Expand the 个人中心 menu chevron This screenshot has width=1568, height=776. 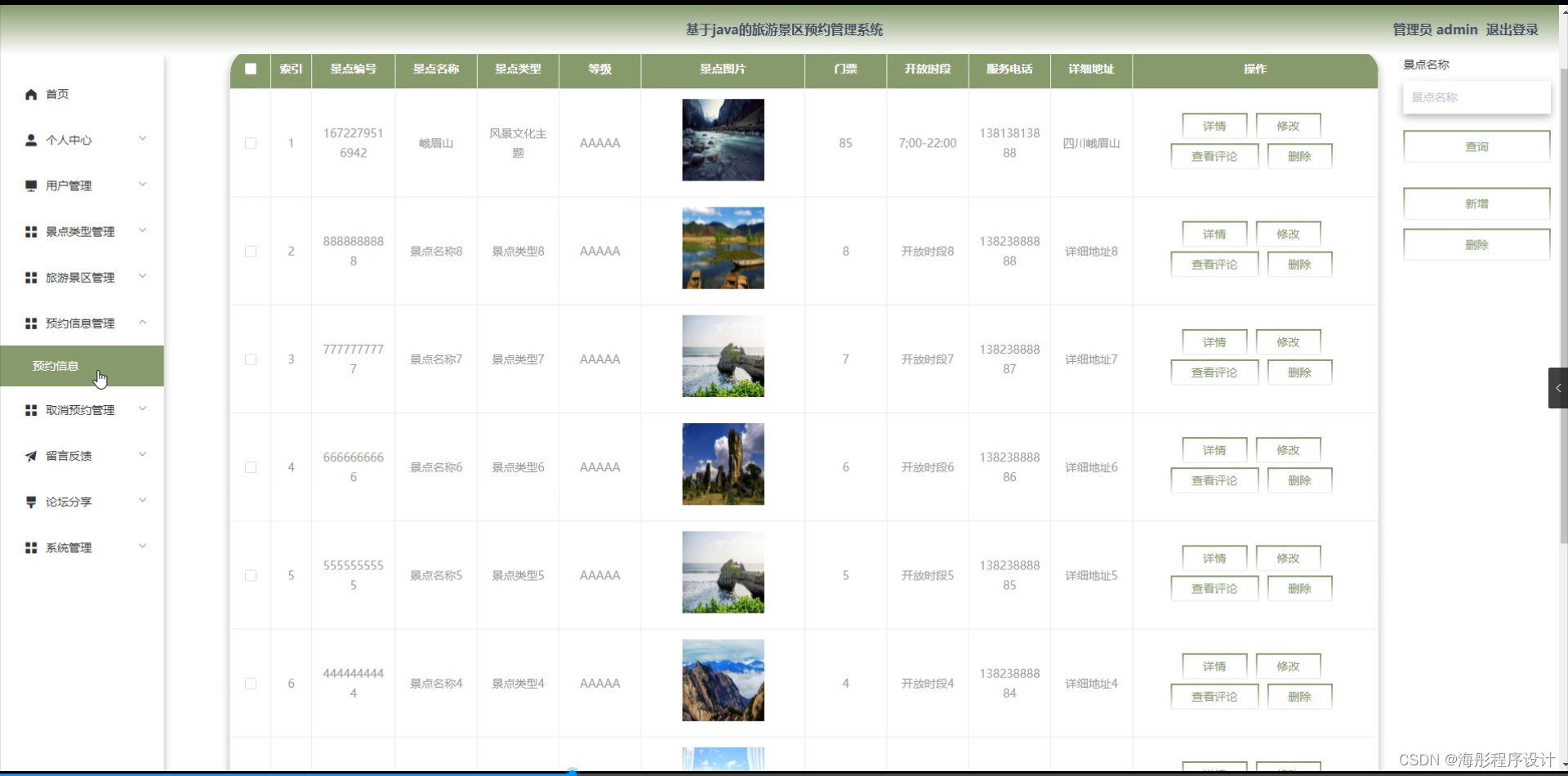pos(143,139)
